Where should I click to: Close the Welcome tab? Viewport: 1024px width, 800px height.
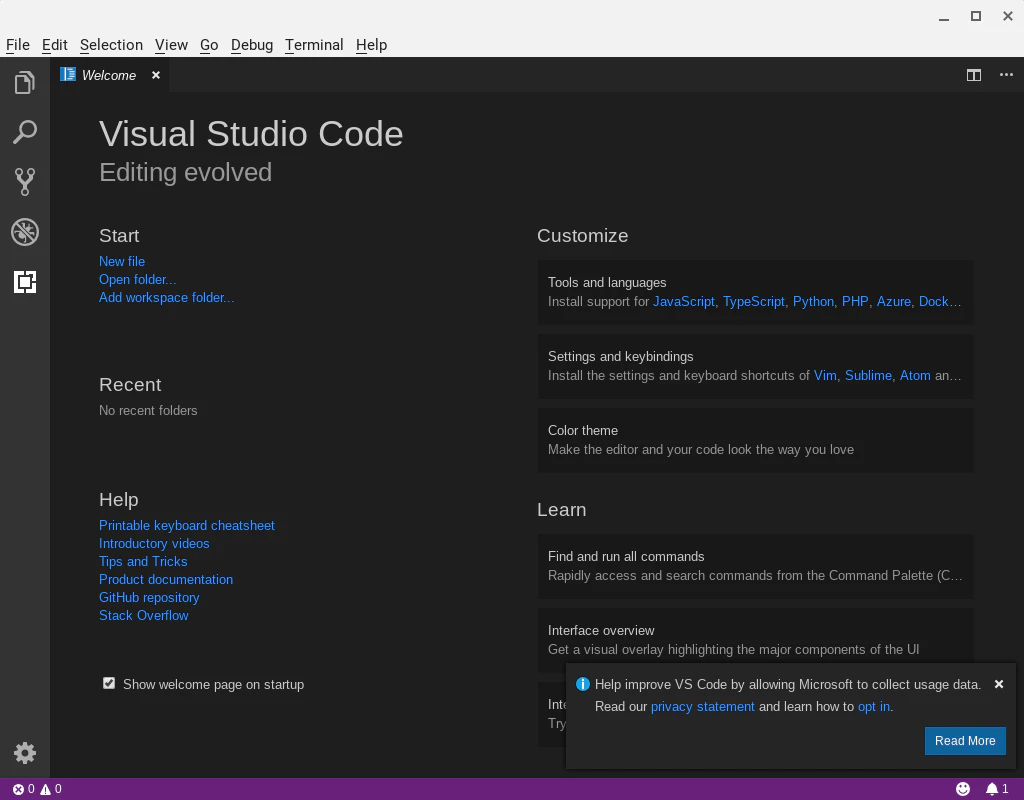tap(156, 75)
